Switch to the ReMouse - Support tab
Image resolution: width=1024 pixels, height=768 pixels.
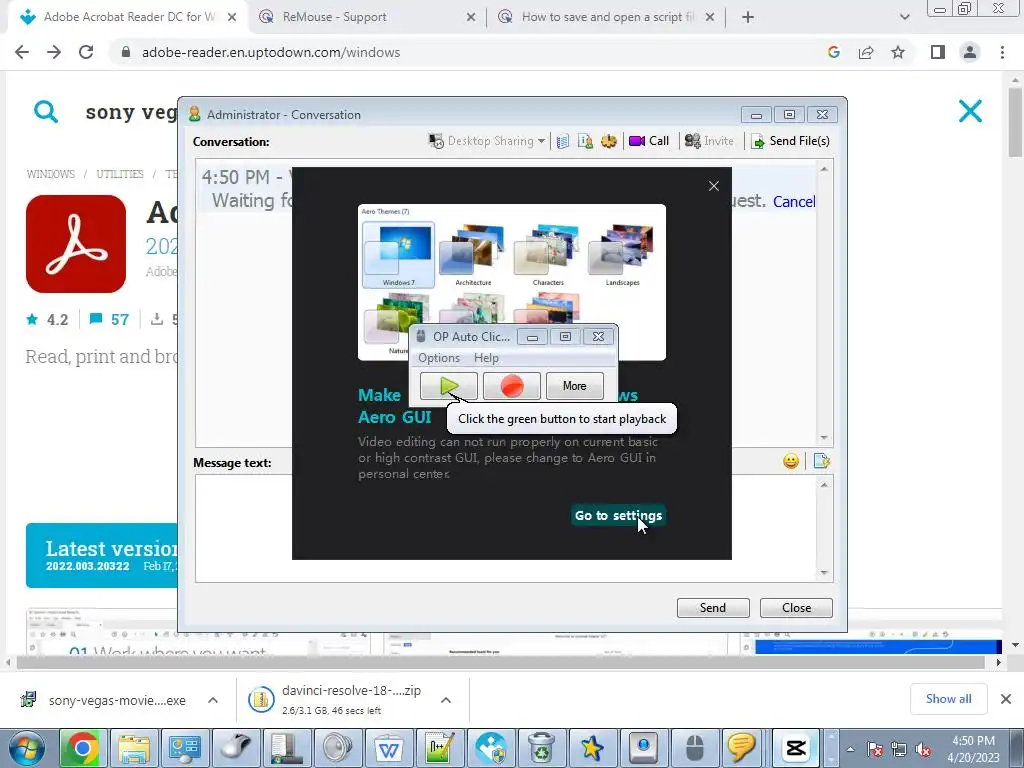(366, 17)
